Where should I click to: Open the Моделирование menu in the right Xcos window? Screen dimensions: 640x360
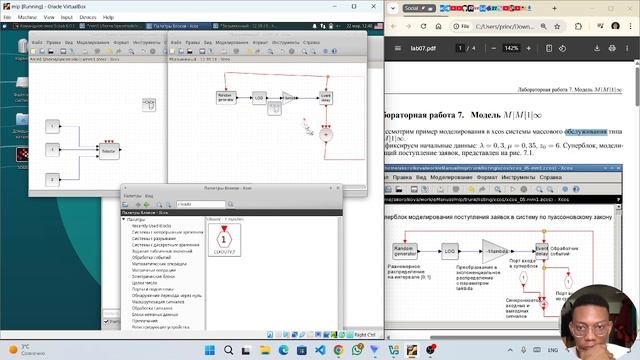pyautogui.click(x=232, y=42)
